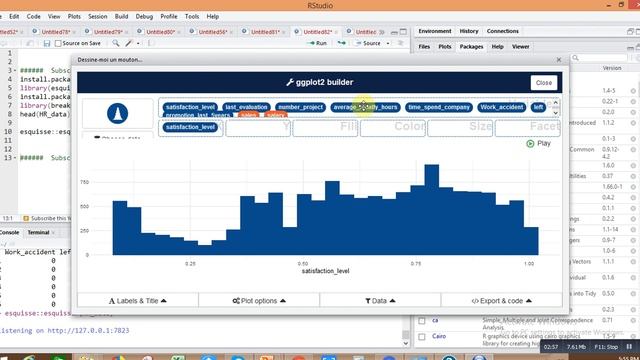Check the ca package checkbox
Image resolution: width=640 pixels, height=360 pixels.
(422, 321)
